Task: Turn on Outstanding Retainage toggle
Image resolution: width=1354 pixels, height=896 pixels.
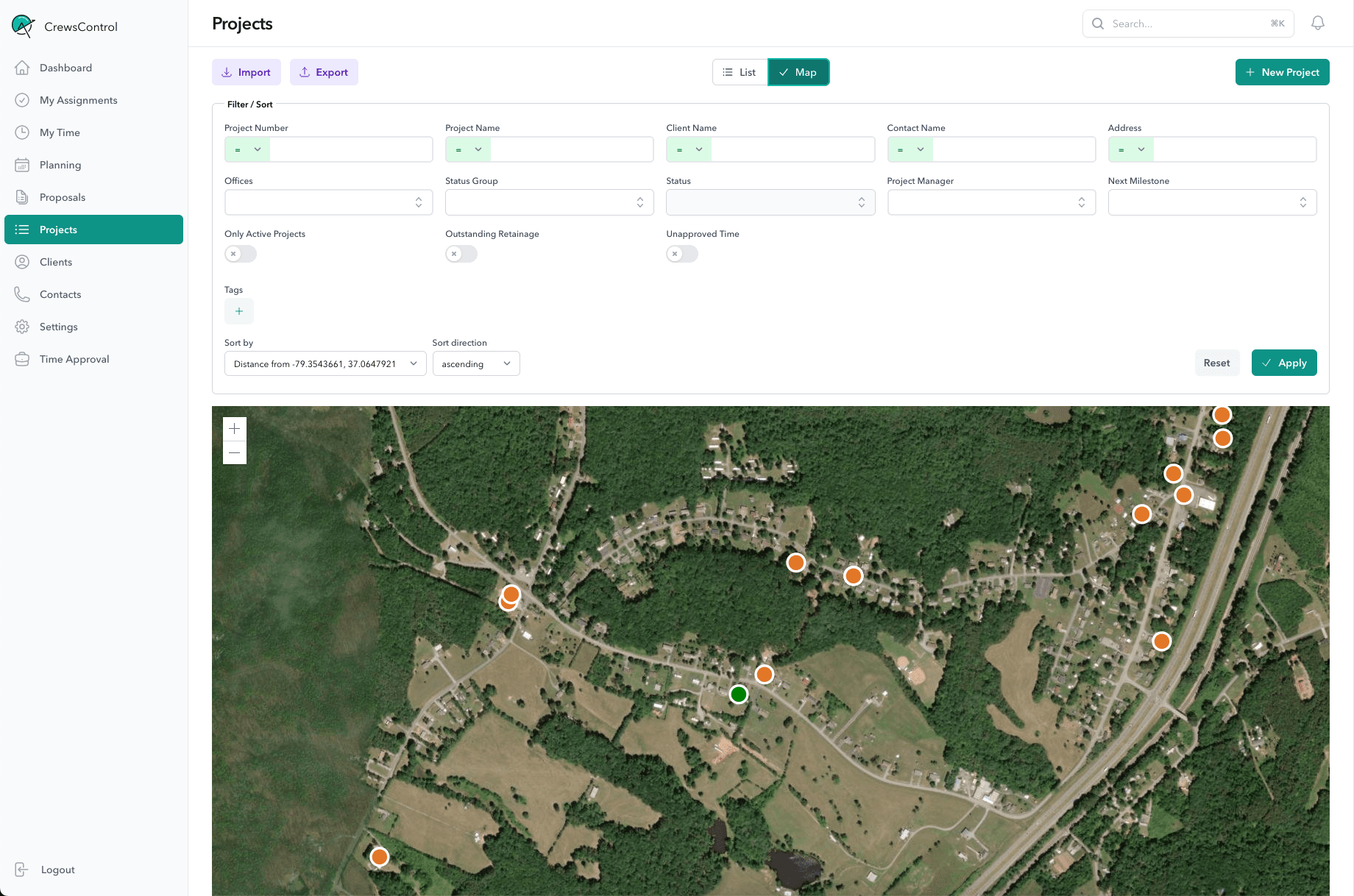Action: coord(461,254)
